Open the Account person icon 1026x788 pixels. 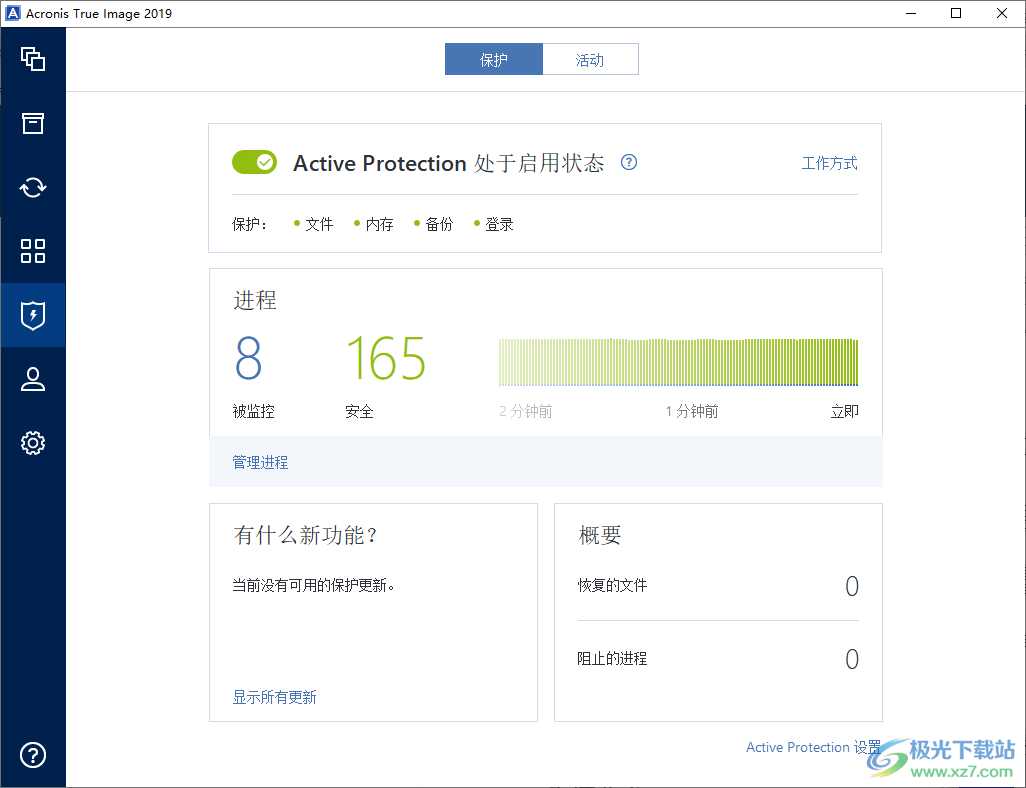(x=33, y=379)
